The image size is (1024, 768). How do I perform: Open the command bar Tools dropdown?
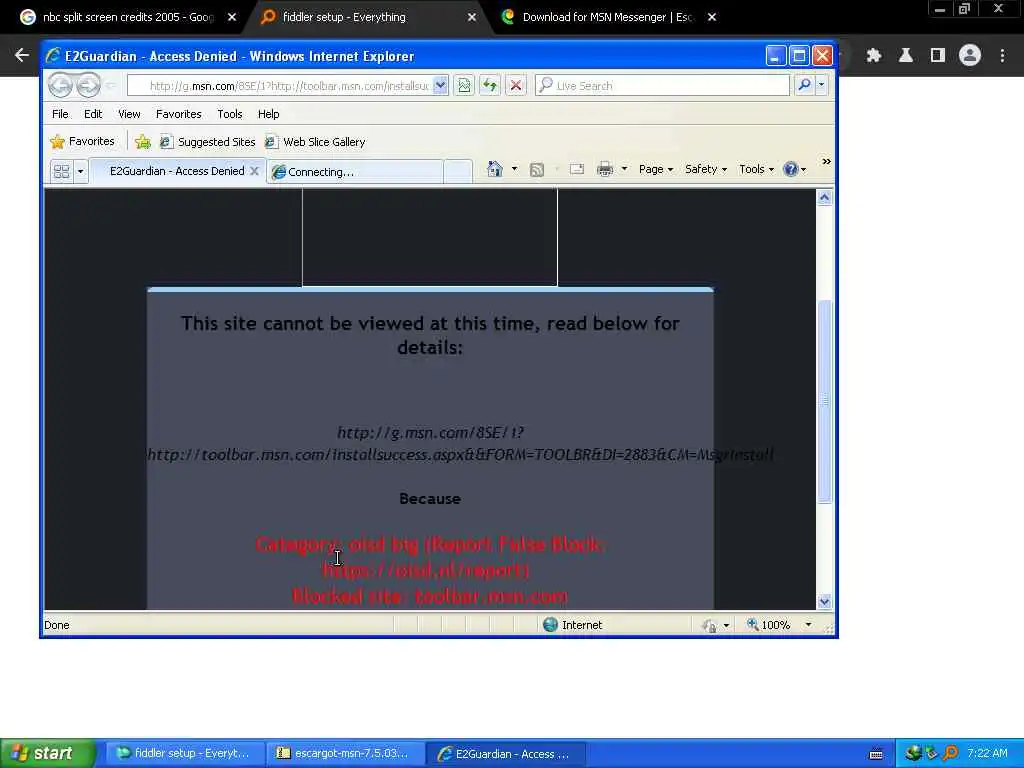tap(756, 169)
